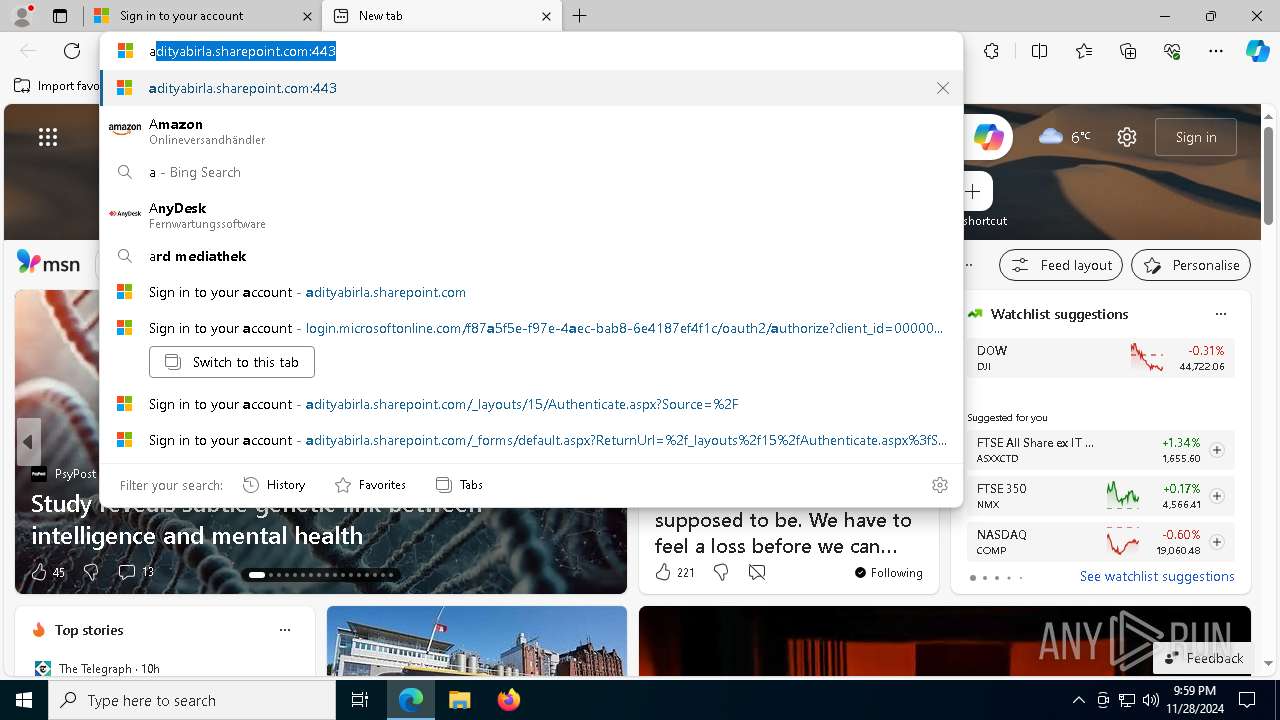Open MSN page settings gear
The width and height of the screenshot is (1280, 720).
1127,137
